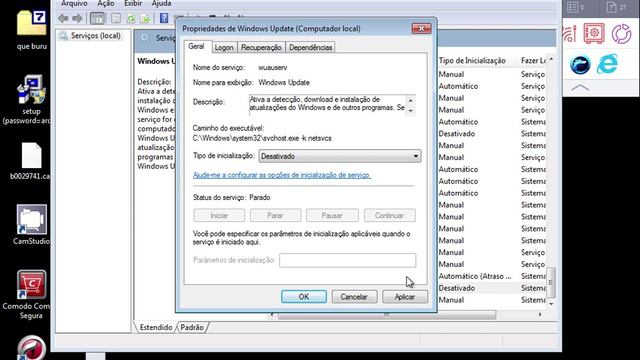Click the Pausar service button
Image resolution: width=640 pixels, height=360 pixels.
tap(332, 215)
